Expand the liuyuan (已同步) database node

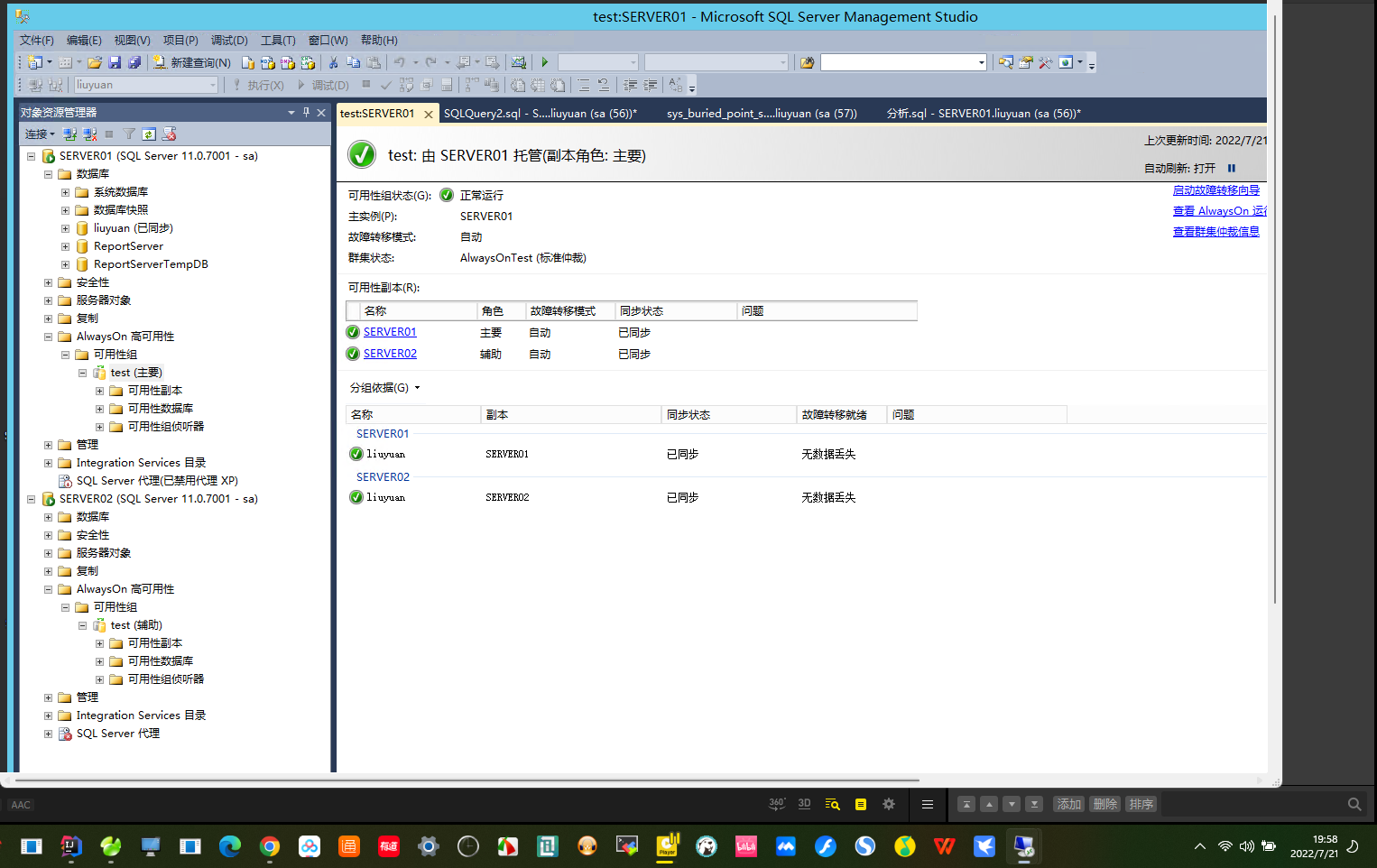(65, 228)
